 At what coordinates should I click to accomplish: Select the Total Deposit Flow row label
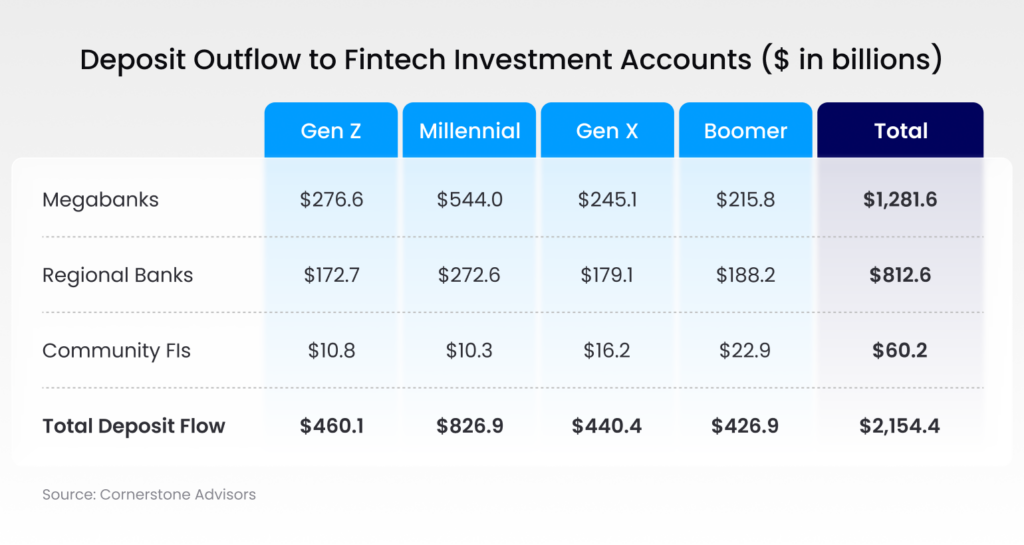click(133, 426)
